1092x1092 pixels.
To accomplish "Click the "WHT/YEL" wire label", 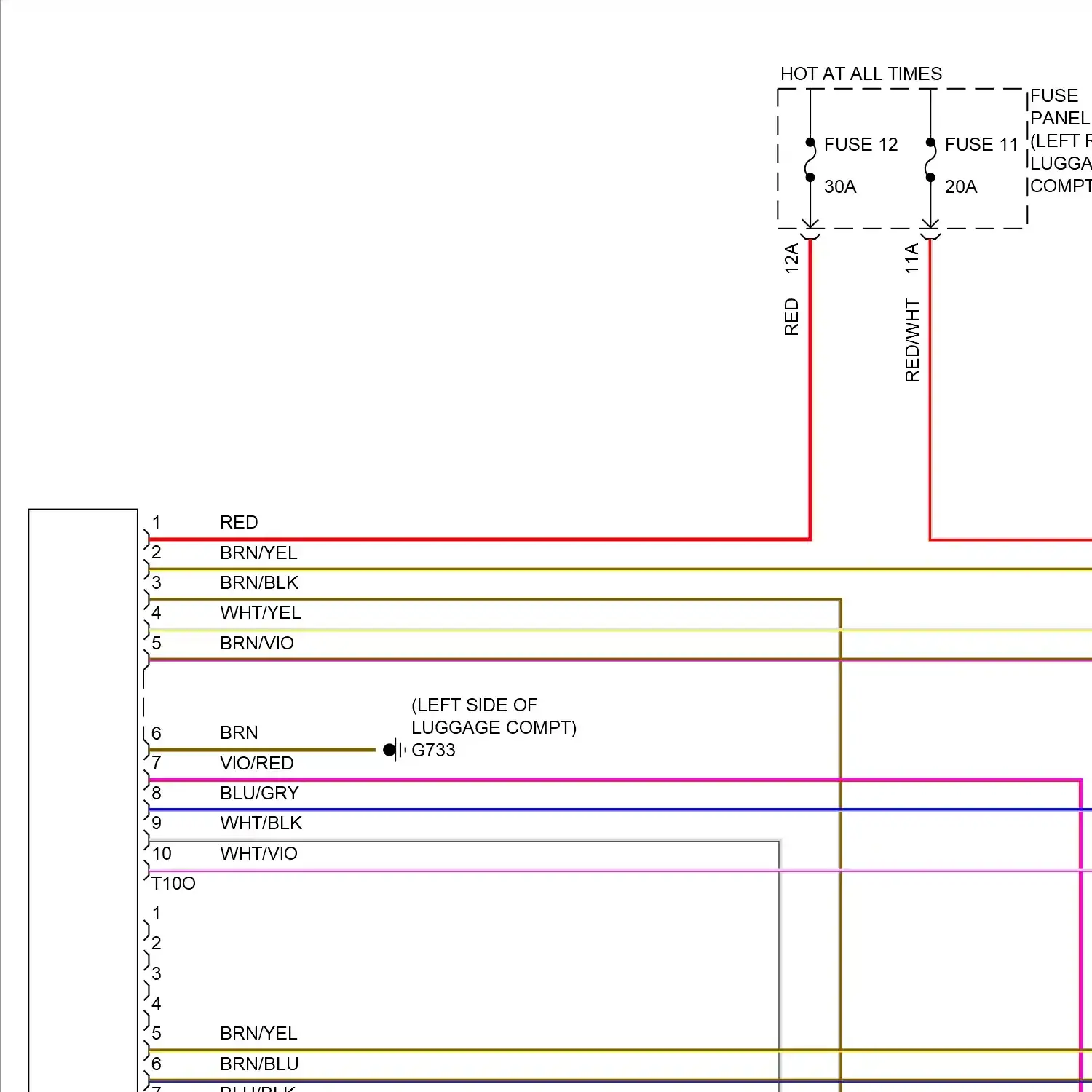I will coord(261,612).
